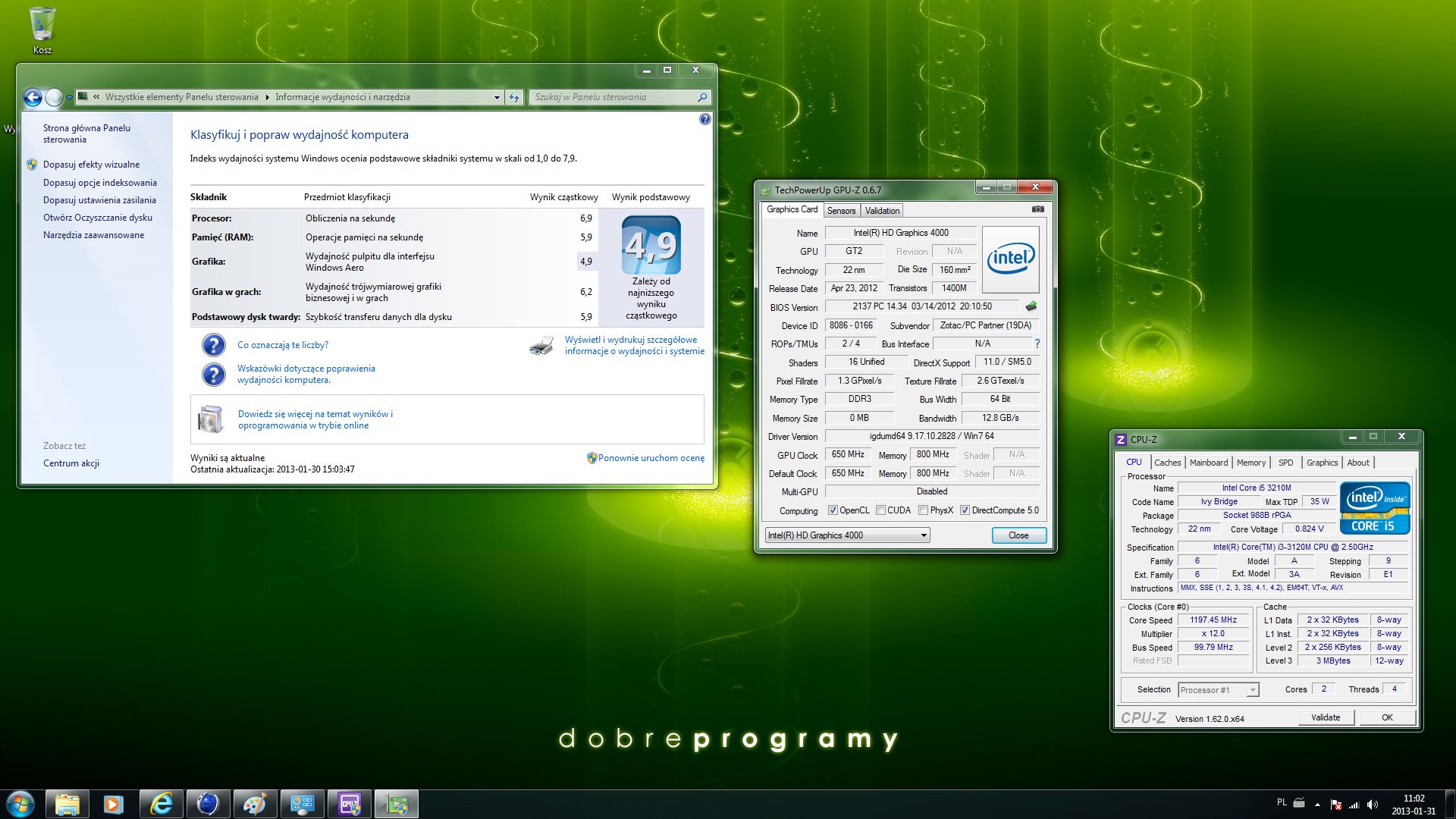Click the Validate button in CPU-Z
1456x819 pixels.
(1325, 717)
